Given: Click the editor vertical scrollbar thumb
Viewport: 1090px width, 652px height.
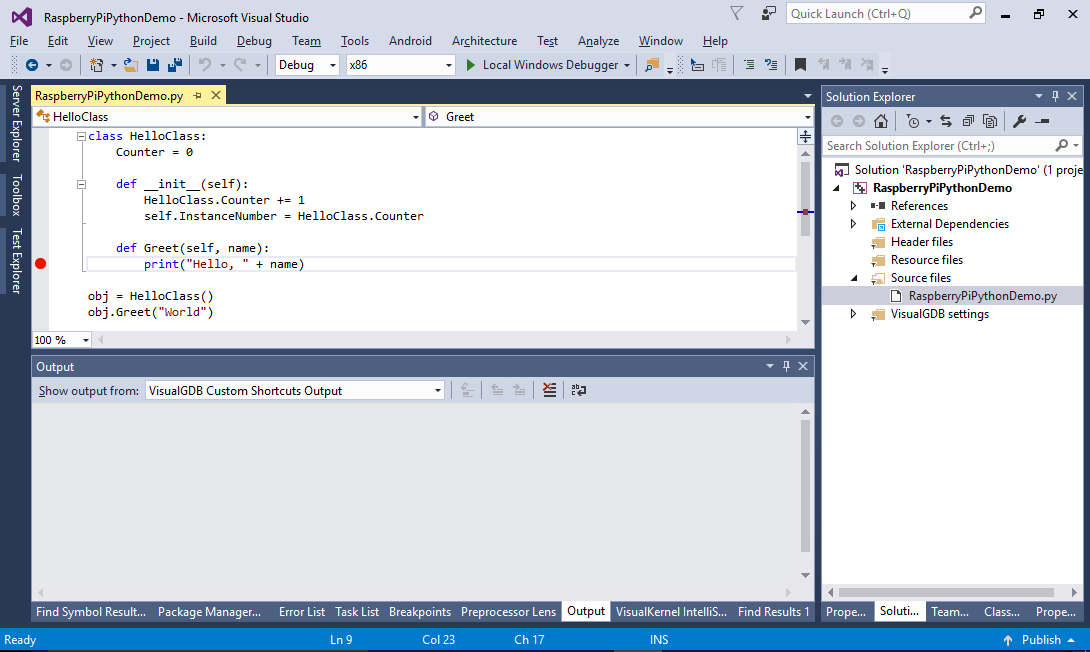Looking at the screenshot, I should click(x=805, y=198).
